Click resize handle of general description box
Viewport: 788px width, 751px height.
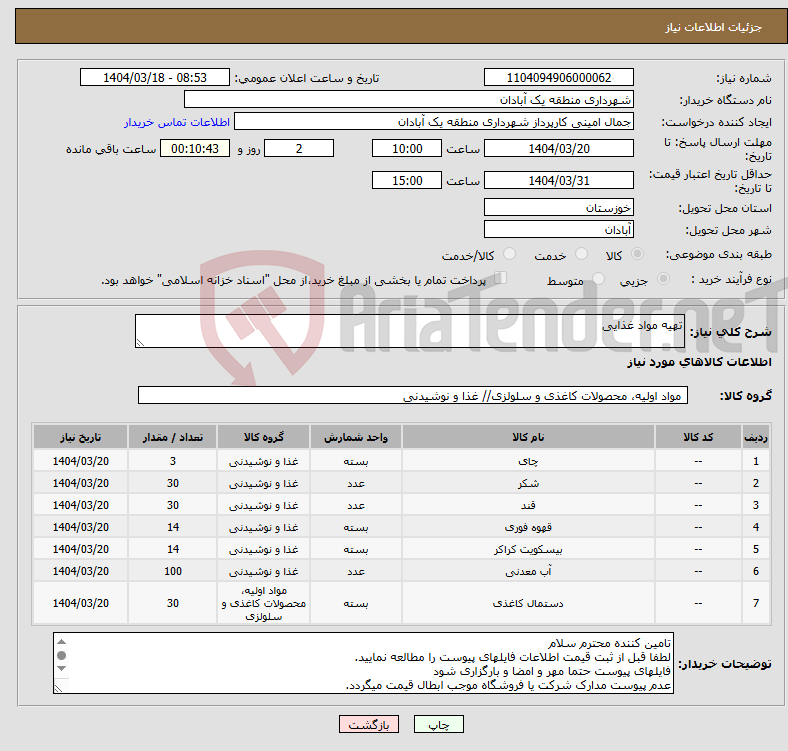tap(140, 342)
